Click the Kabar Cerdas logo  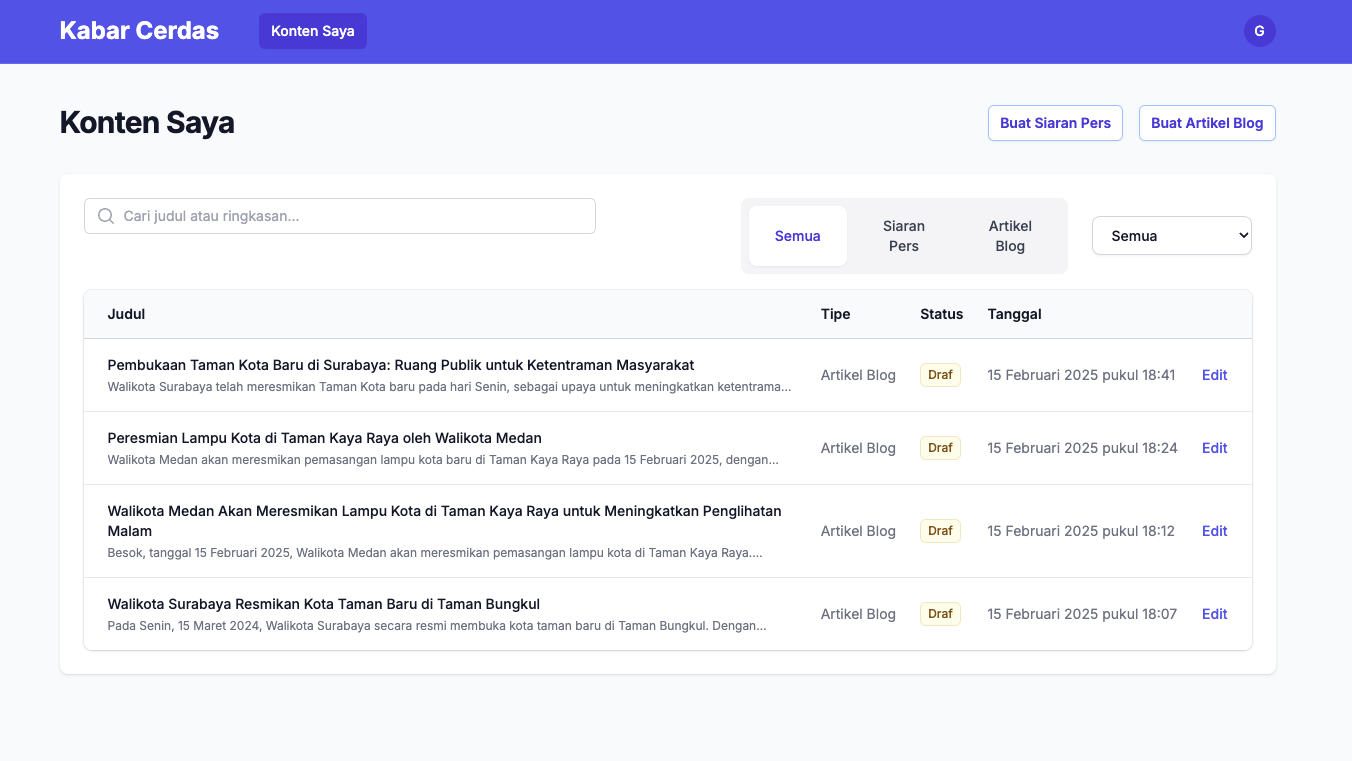139,31
